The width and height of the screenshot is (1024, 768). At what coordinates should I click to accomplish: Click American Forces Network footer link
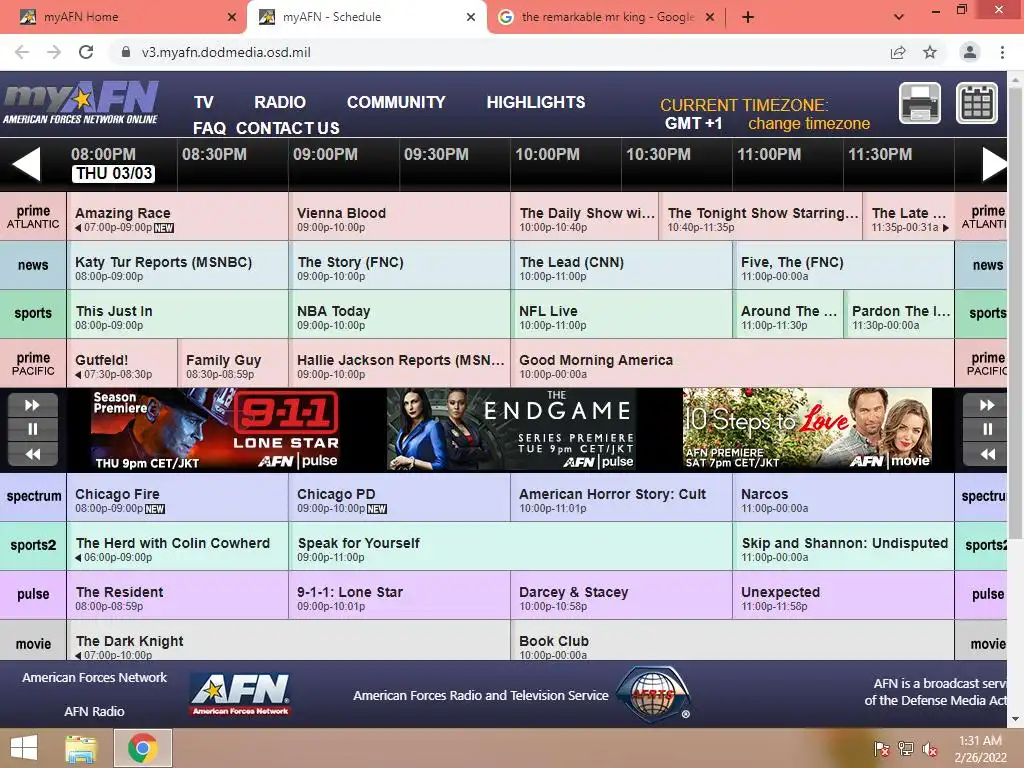95,678
